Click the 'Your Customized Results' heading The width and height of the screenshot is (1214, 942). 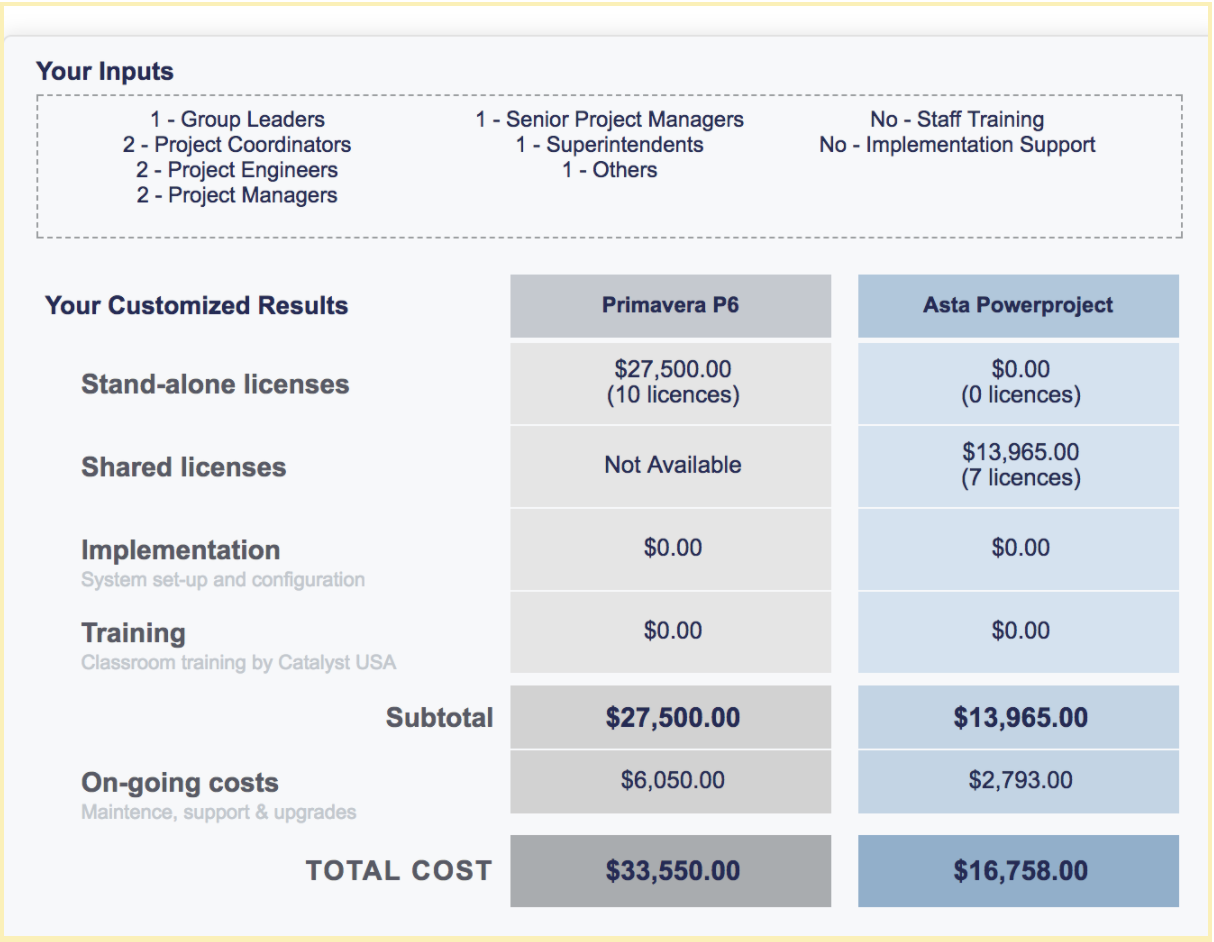196,306
